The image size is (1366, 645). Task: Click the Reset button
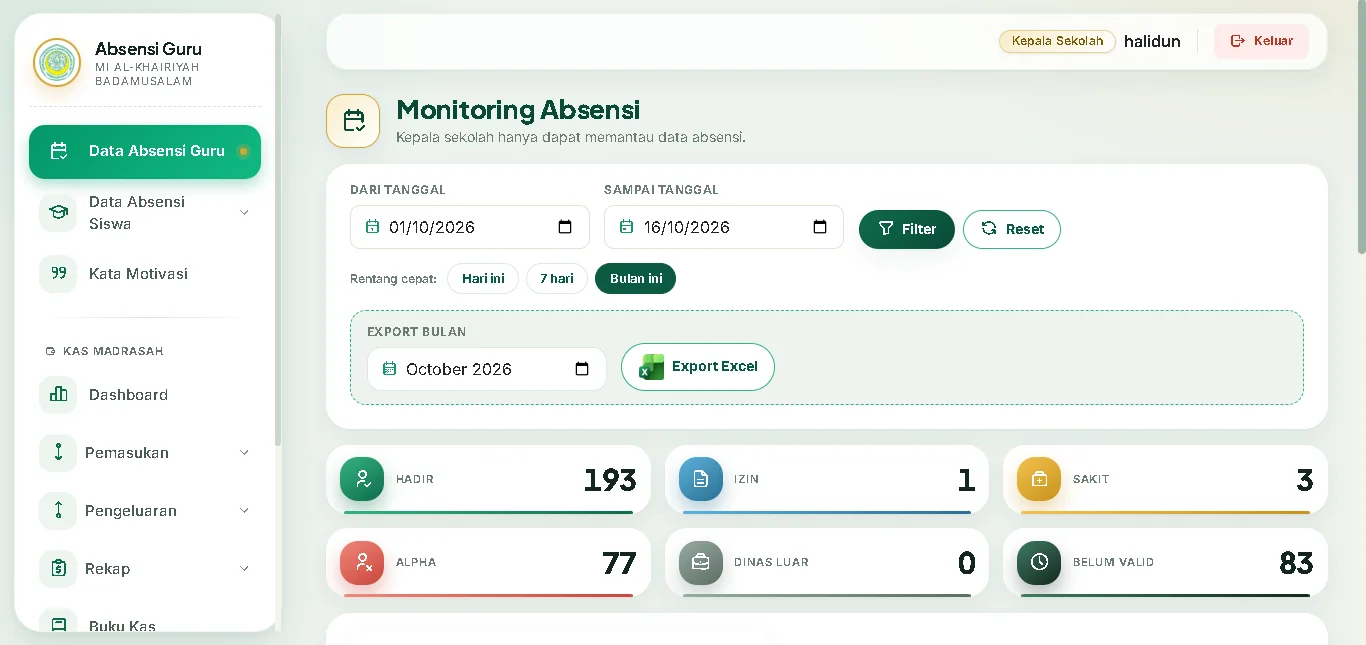[x=1012, y=229]
